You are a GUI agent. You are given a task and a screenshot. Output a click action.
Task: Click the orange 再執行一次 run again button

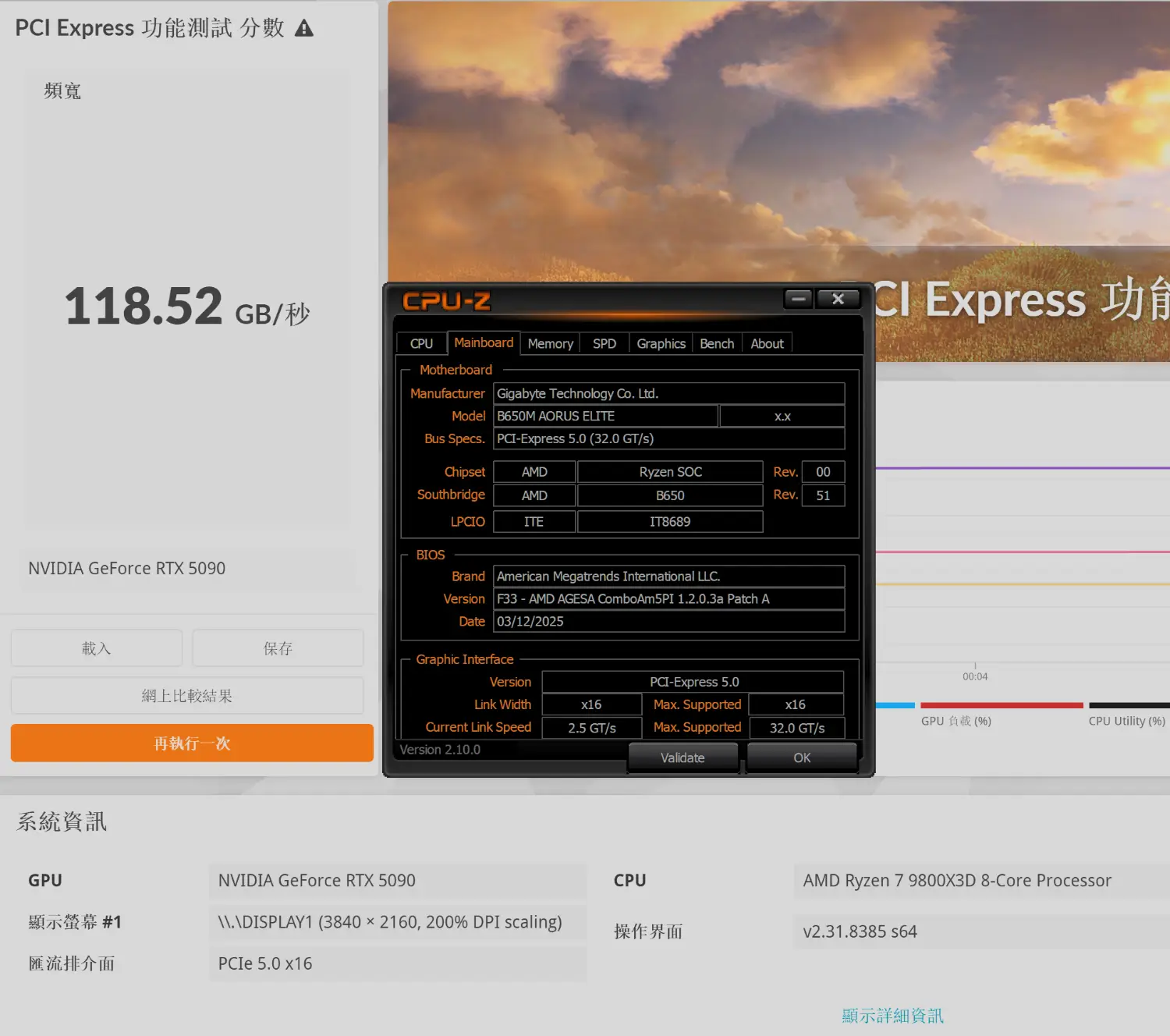pos(192,743)
